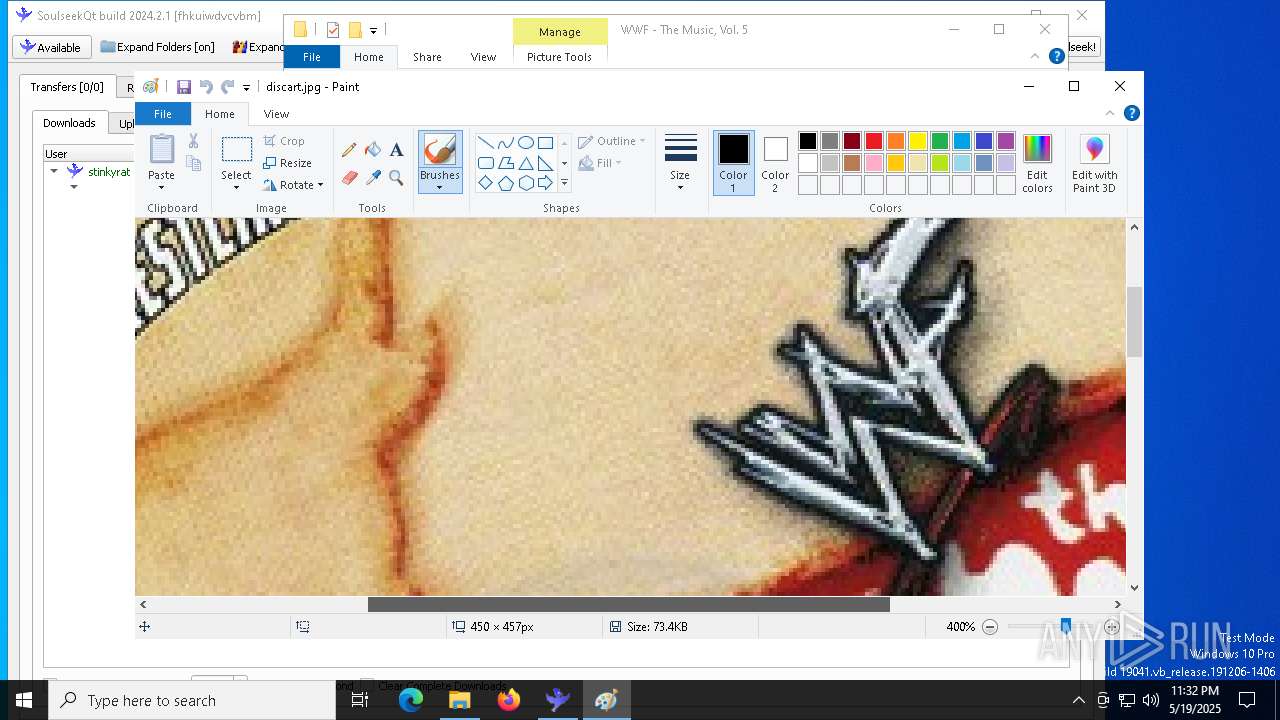Choose the Line shape

(486, 142)
